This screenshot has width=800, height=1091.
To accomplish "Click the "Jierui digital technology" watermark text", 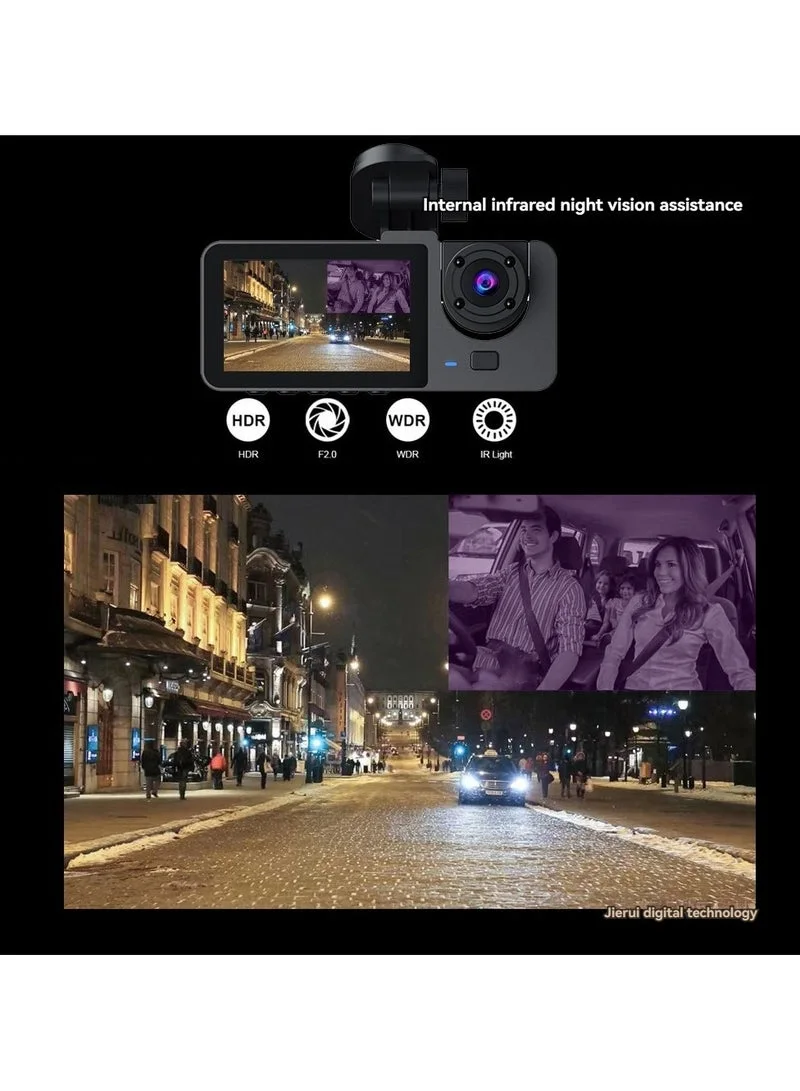I will point(680,913).
